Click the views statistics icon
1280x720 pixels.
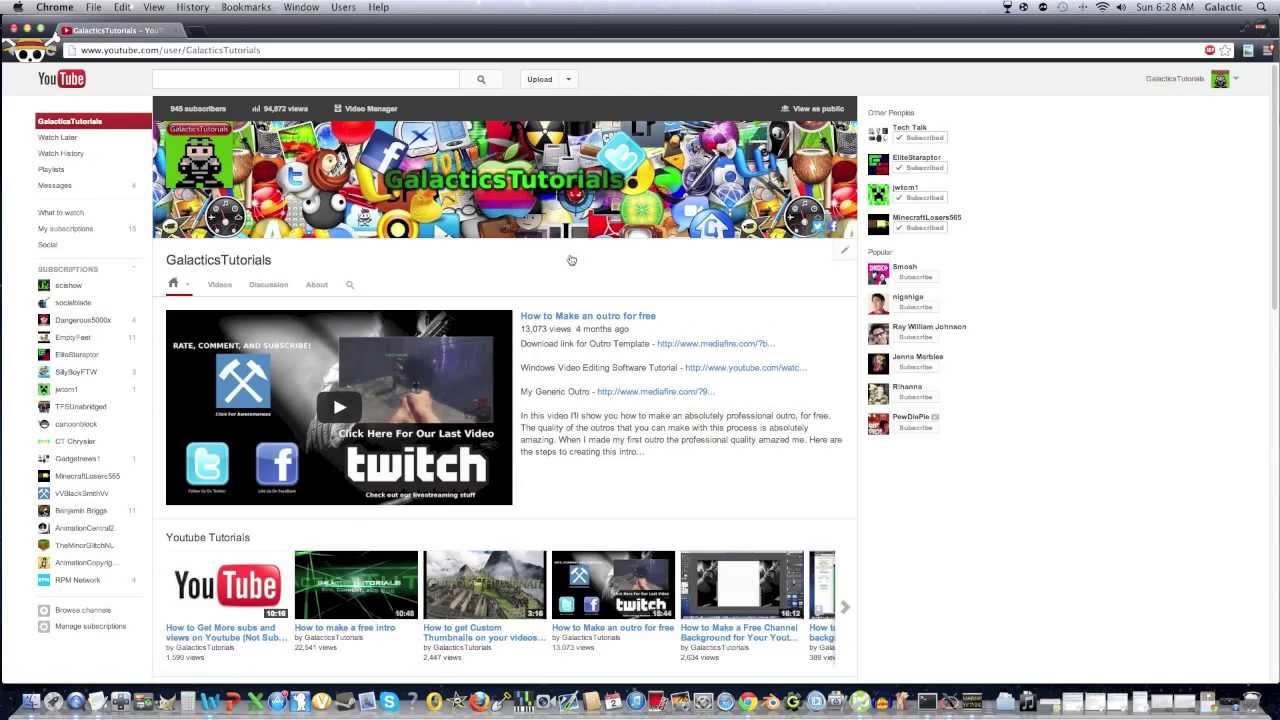[x=256, y=108]
